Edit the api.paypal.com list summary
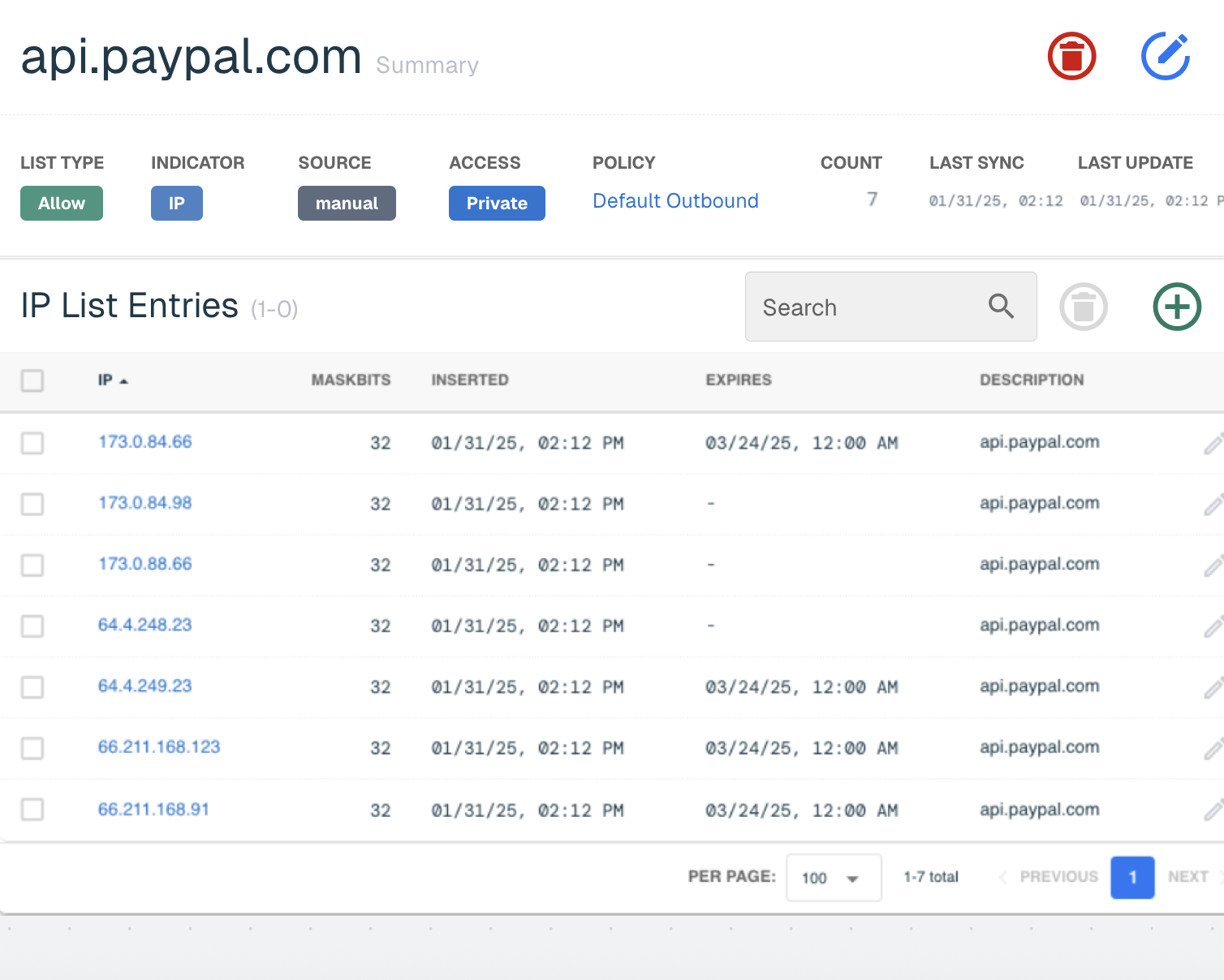Image resolution: width=1224 pixels, height=980 pixels. [x=1166, y=56]
